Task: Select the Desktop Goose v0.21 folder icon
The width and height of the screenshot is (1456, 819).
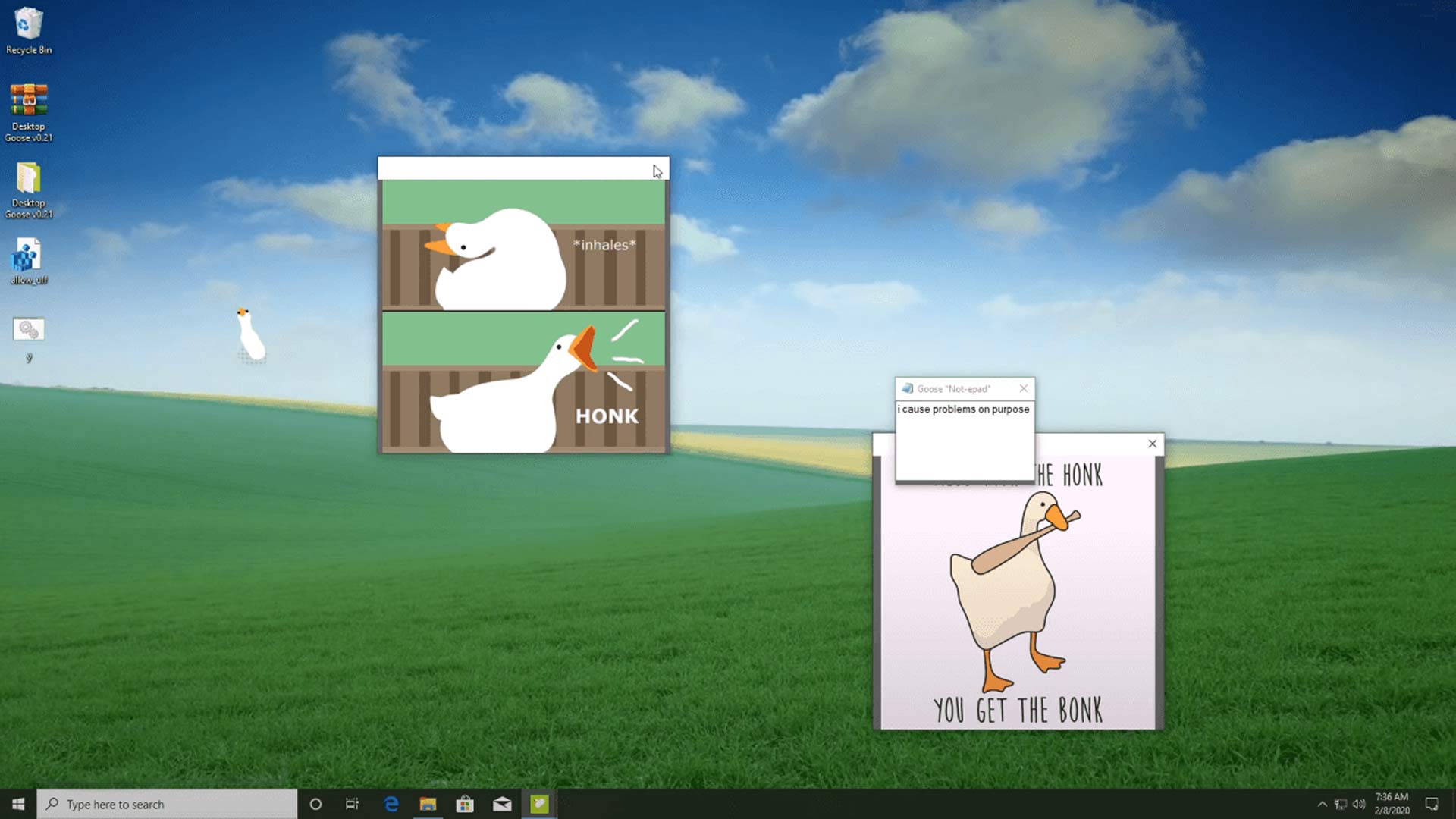Action: 29,190
